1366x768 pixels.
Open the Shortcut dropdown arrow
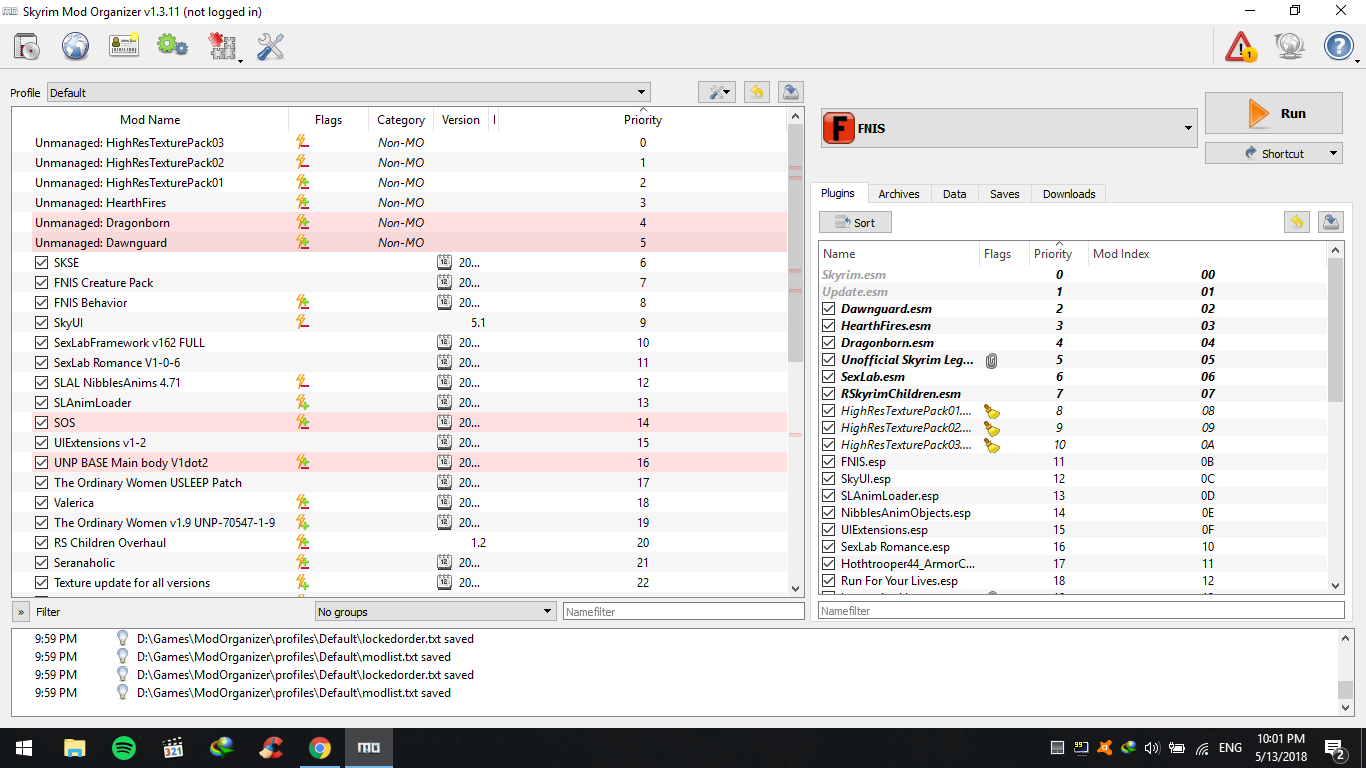[1334, 153]
